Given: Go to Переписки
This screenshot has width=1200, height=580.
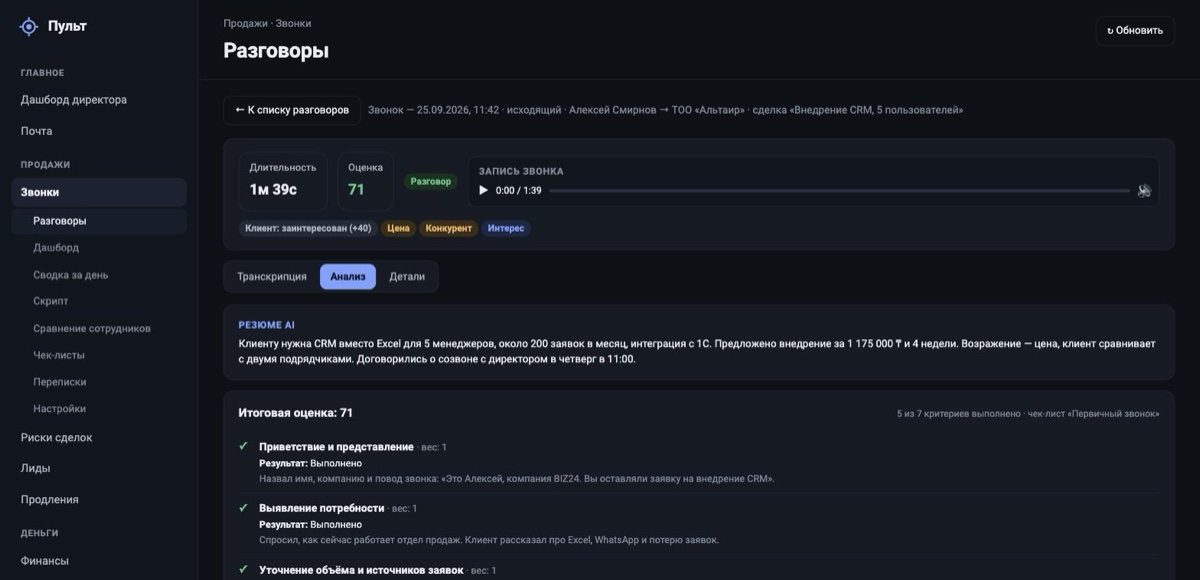Looking at the screenshot, I should [98, 382].
